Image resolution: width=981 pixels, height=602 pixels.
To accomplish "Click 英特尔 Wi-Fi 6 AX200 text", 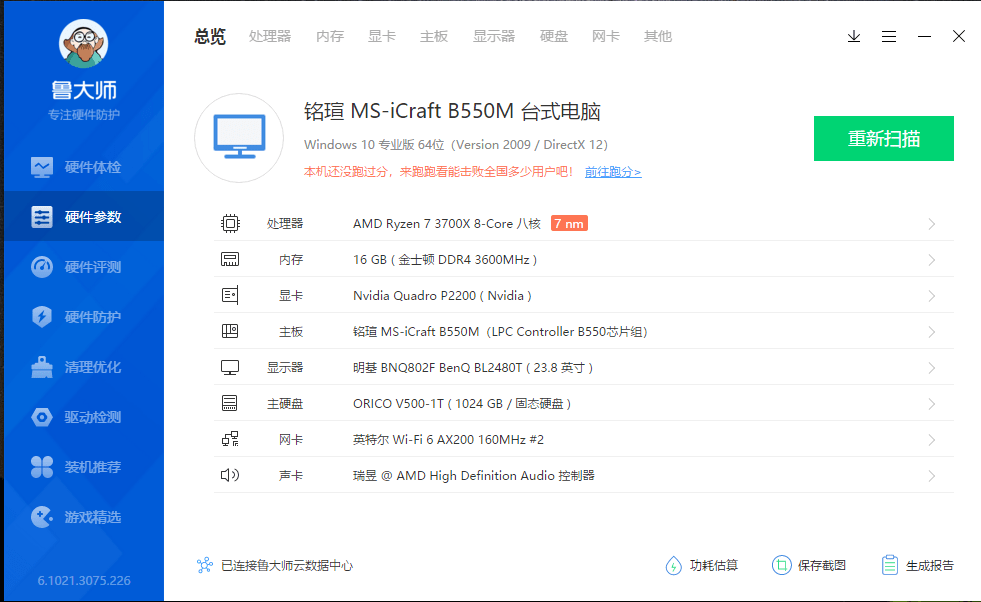I will tap(448, 439).
